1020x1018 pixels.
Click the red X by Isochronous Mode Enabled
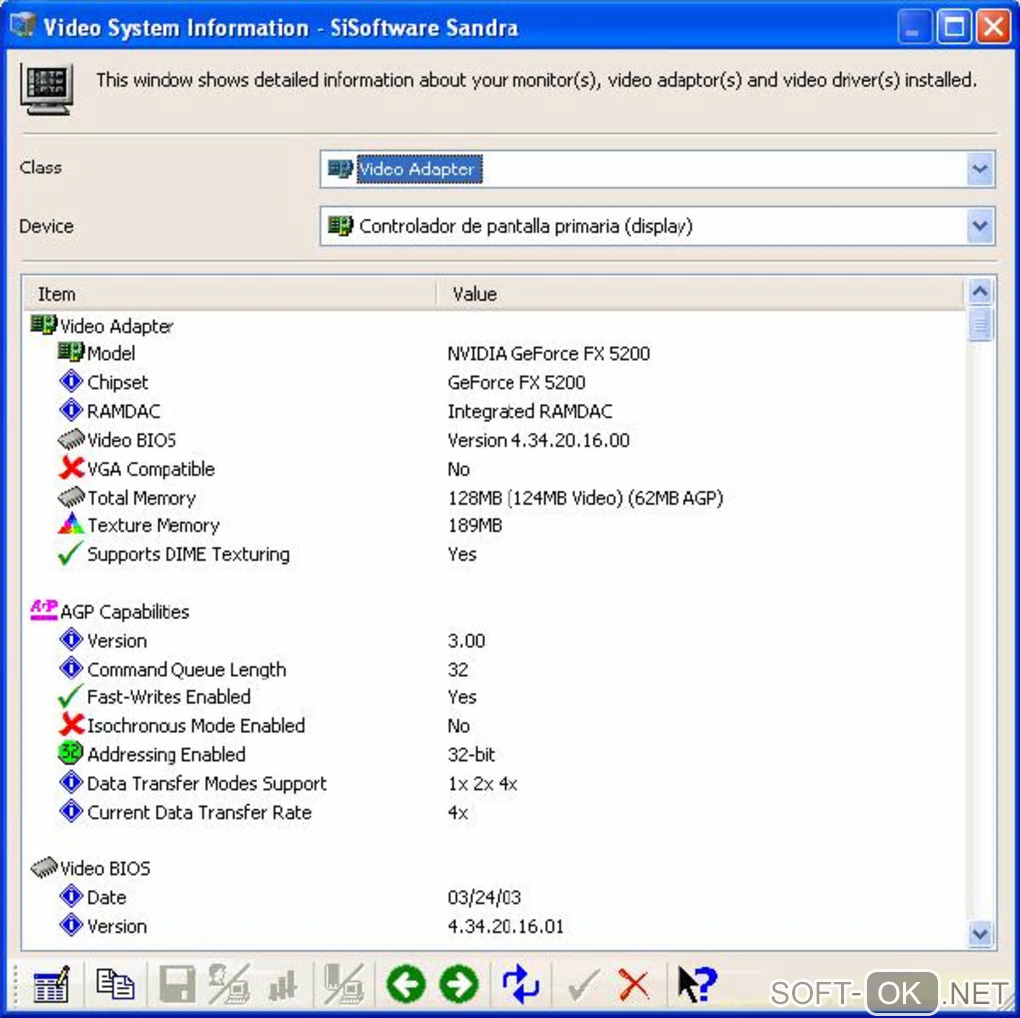pyautogui.click(x=71, y=723)
